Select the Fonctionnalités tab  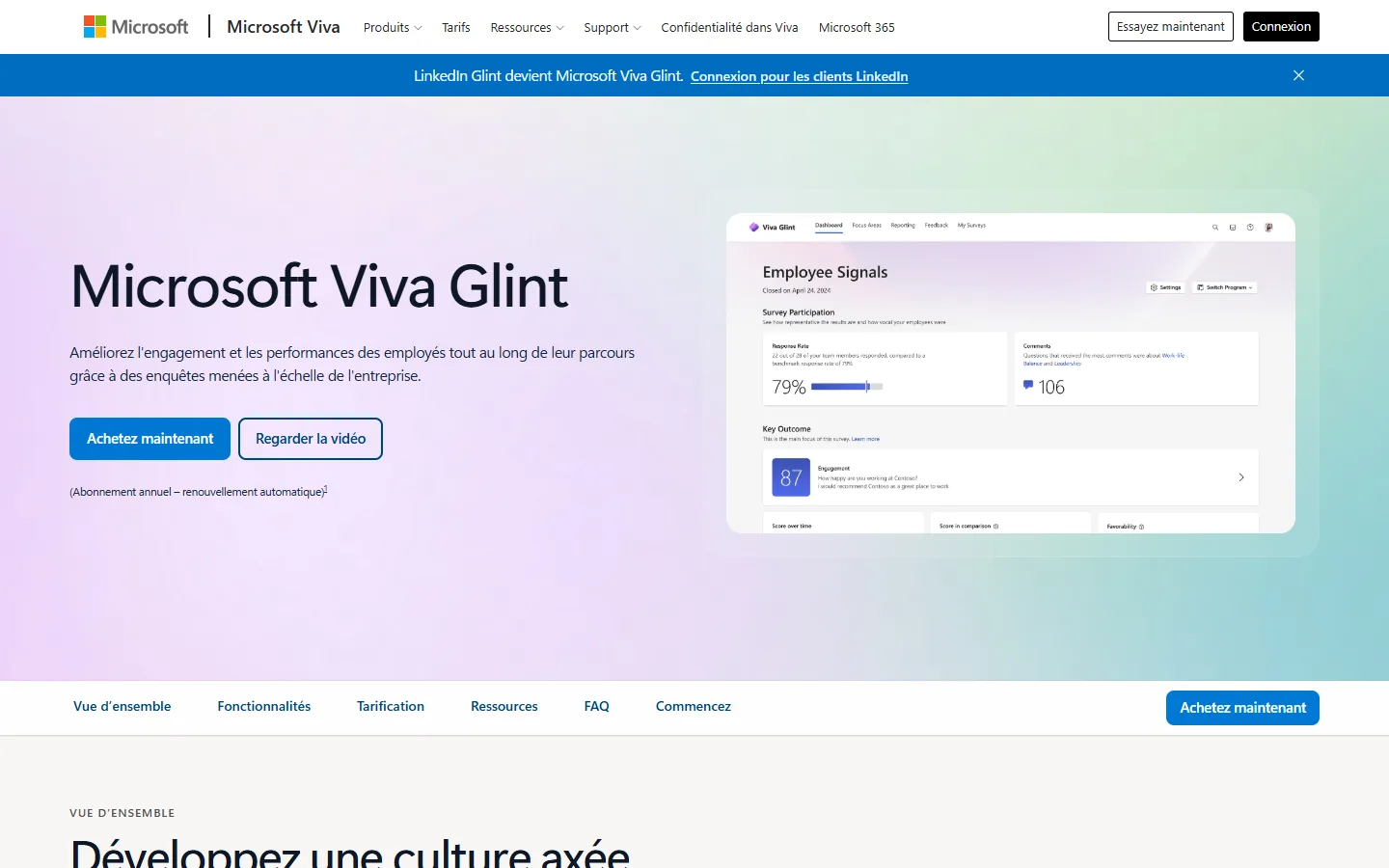[264, 706]
